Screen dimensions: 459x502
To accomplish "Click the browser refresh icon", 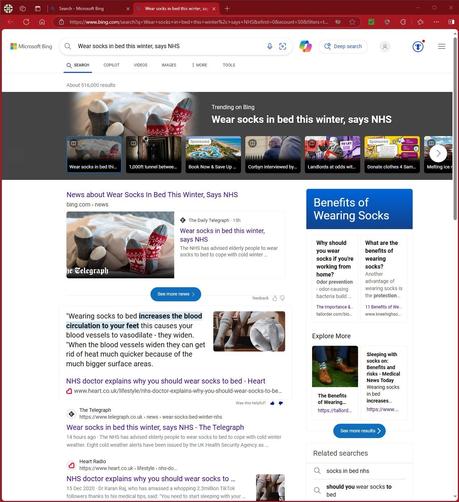I will 26,22.
